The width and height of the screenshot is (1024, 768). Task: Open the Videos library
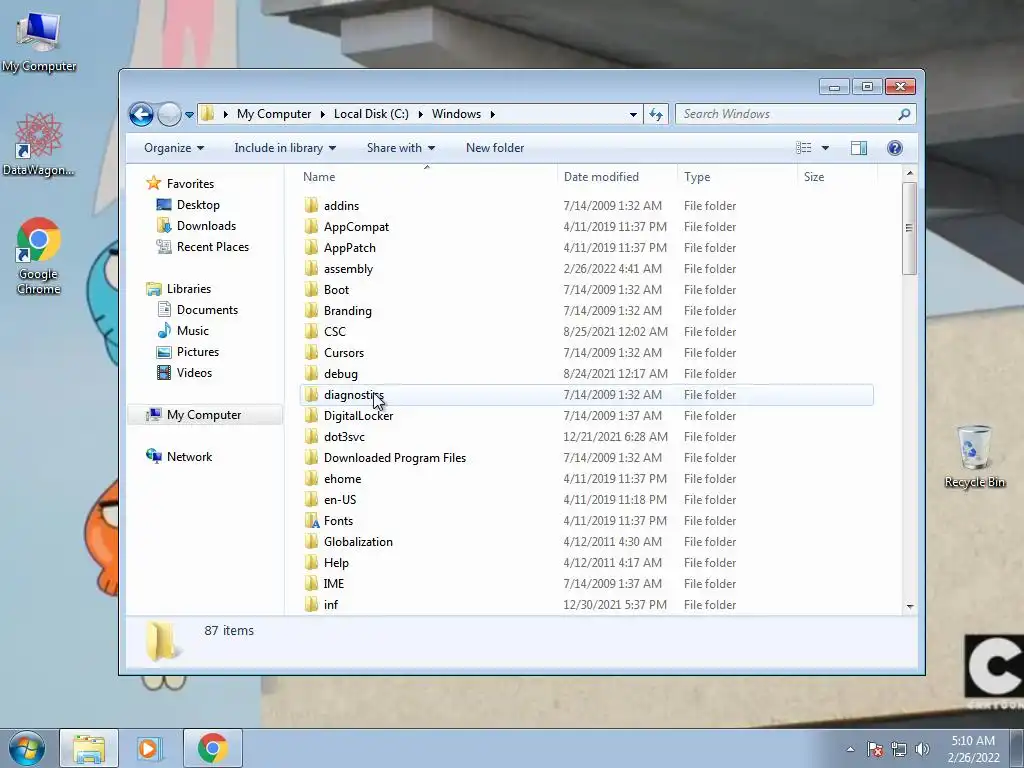coord(194,373)
